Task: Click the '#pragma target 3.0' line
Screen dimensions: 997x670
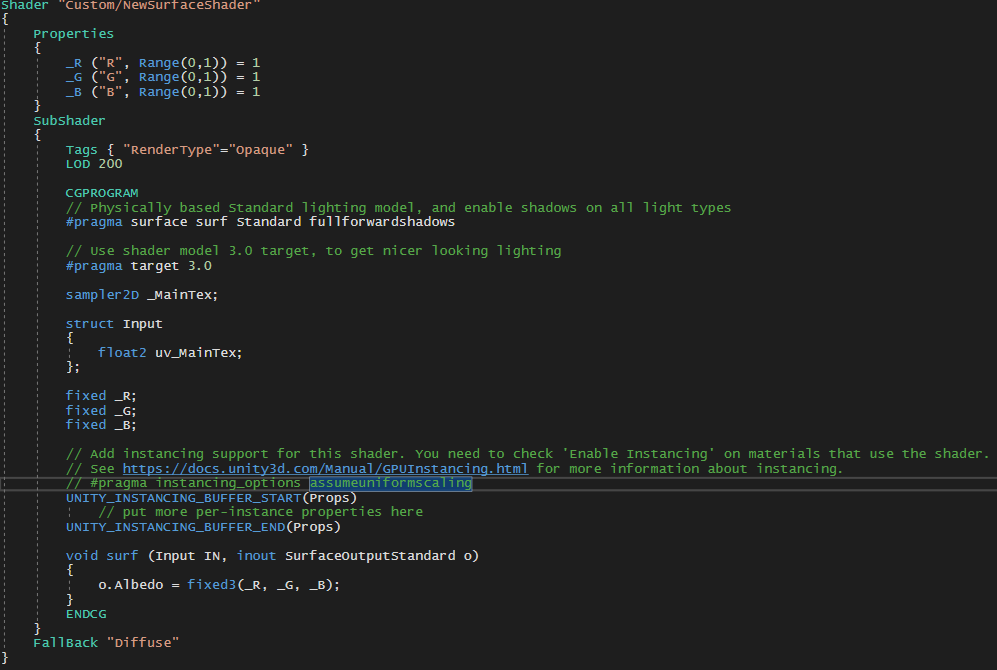Action: (x=139, y=266)
